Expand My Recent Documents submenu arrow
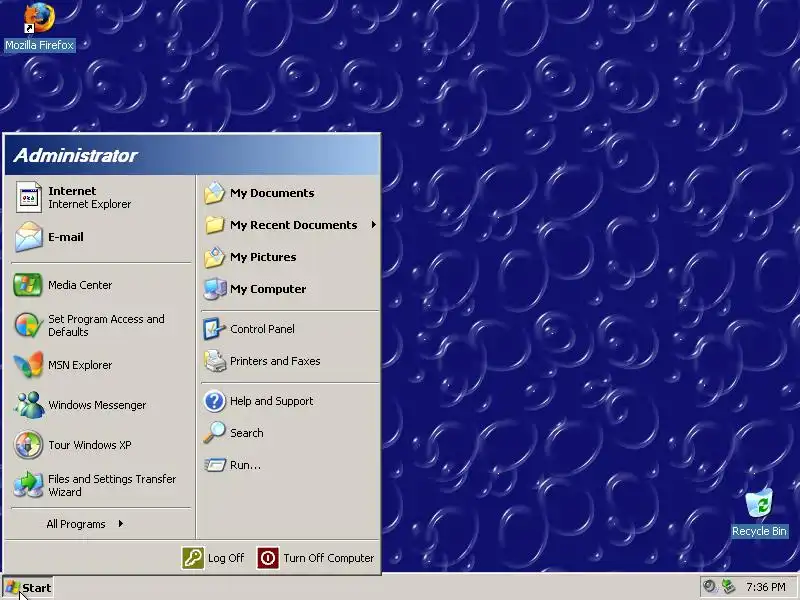Image resolution: width=800 pixels, height=600 pixels. coord(373,224)
